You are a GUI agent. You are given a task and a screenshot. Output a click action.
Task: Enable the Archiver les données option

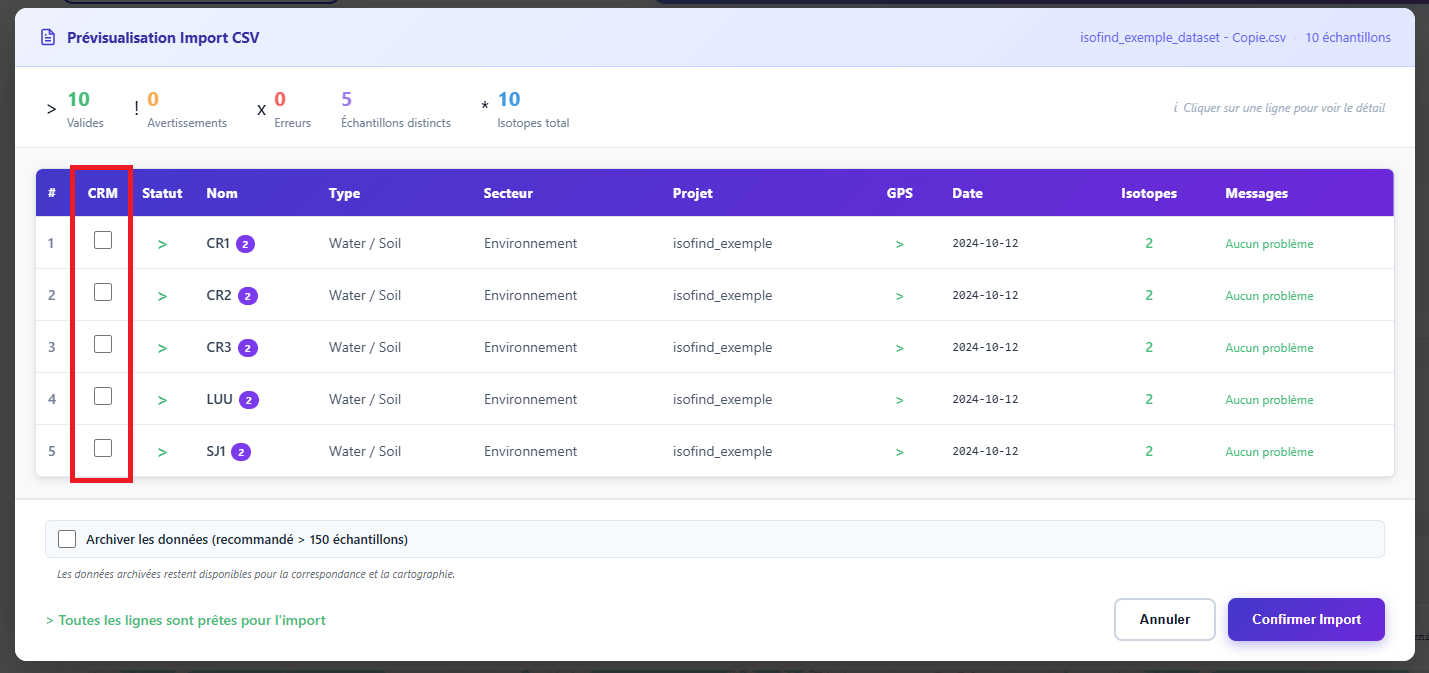pyautogui.click(x=67, y=538)
